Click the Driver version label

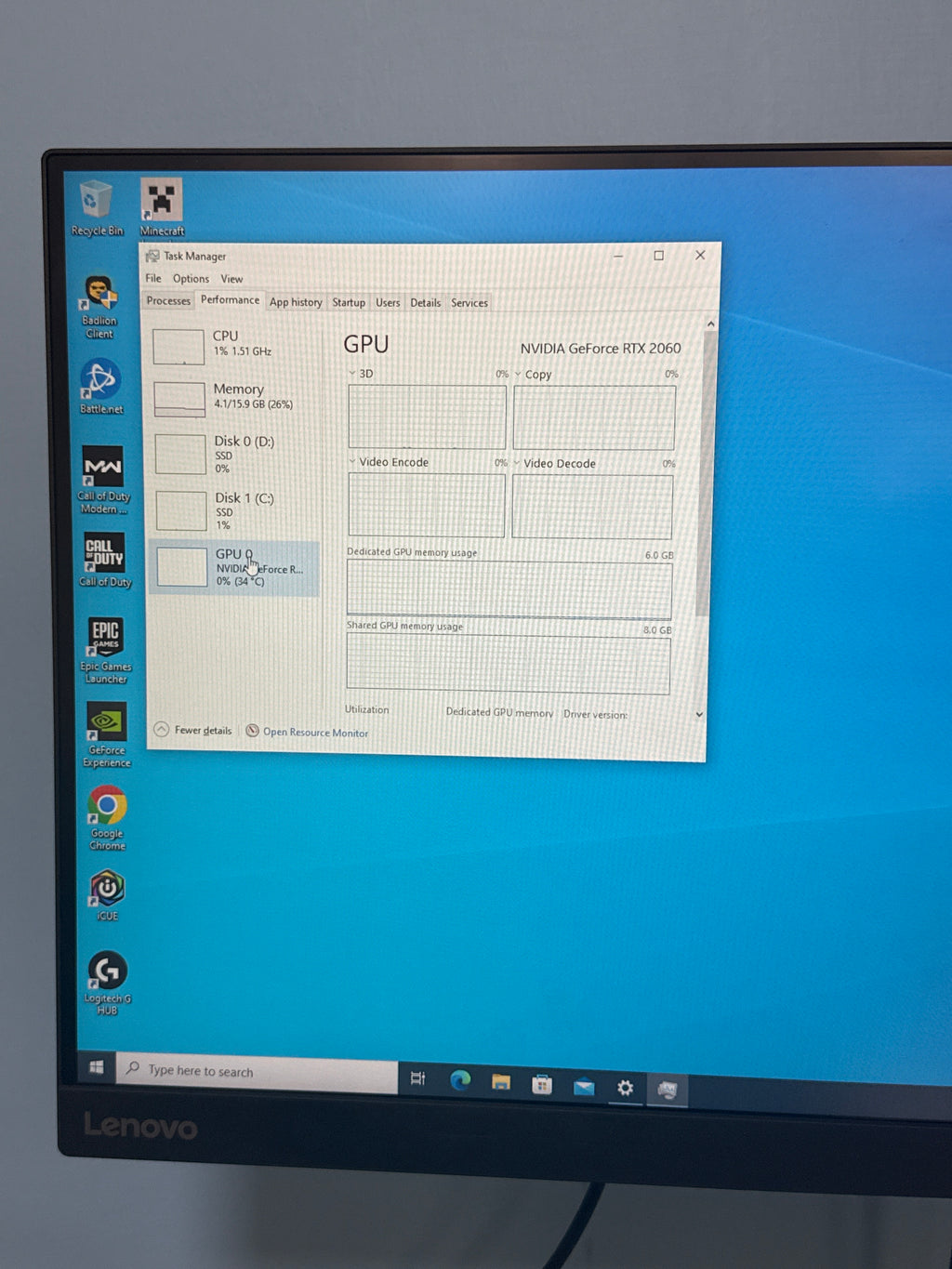[x=595, y=714]
